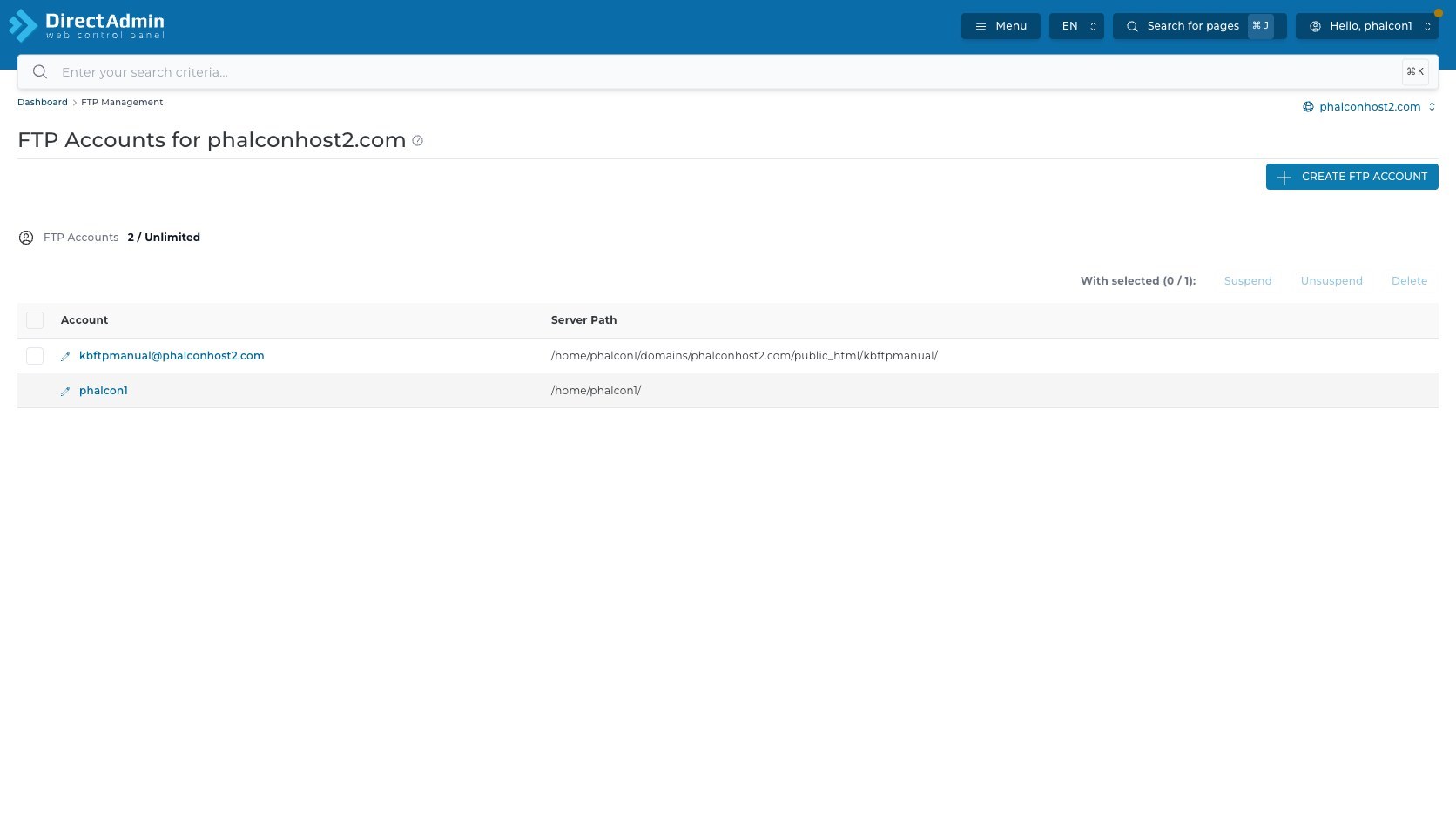This screenshot has width=1456, height=819.
Task: Go to Dashboard via the breadcrumb
Action: [43, 103]
